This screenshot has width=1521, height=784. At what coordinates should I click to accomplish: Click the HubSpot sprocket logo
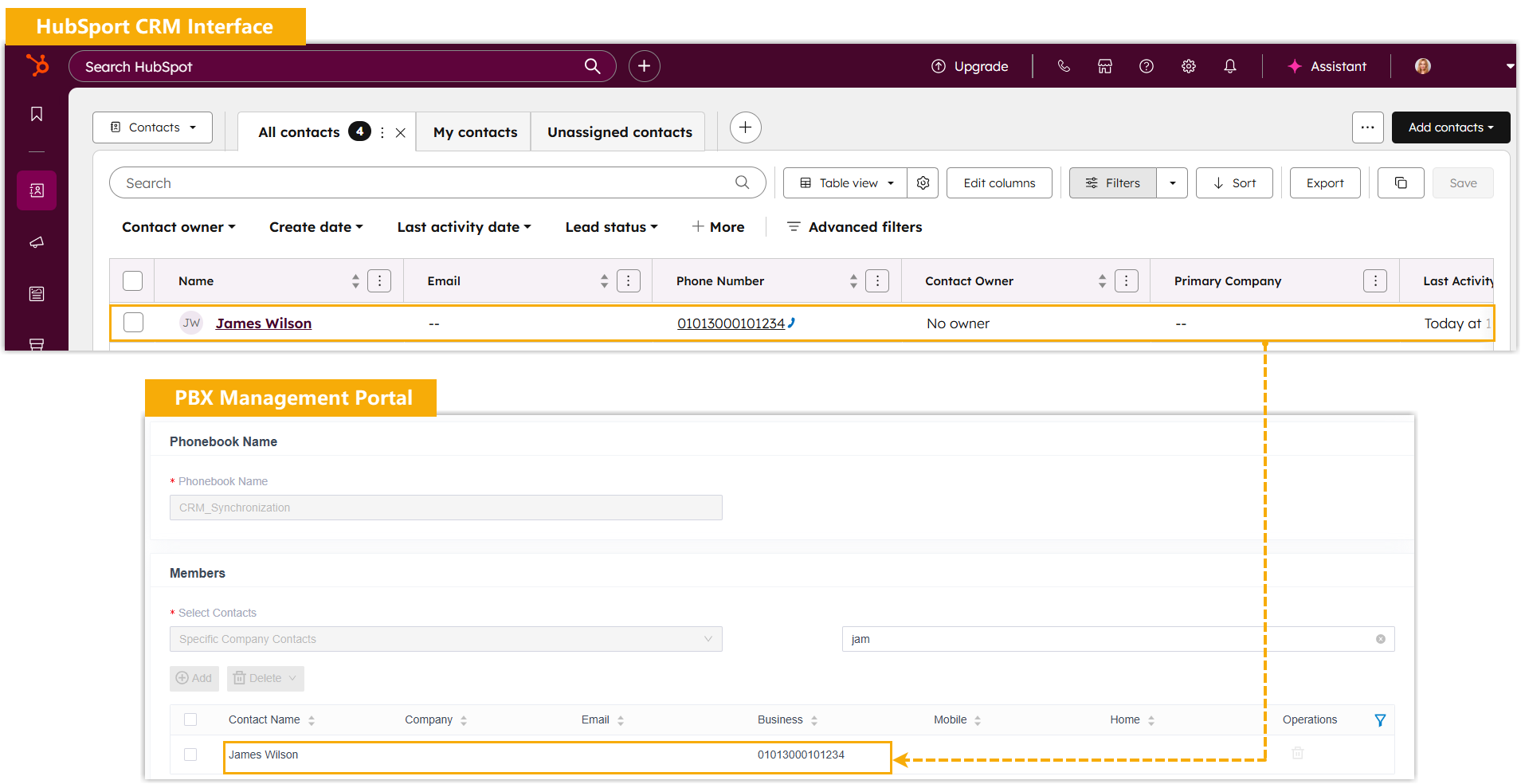pos(37,65)
